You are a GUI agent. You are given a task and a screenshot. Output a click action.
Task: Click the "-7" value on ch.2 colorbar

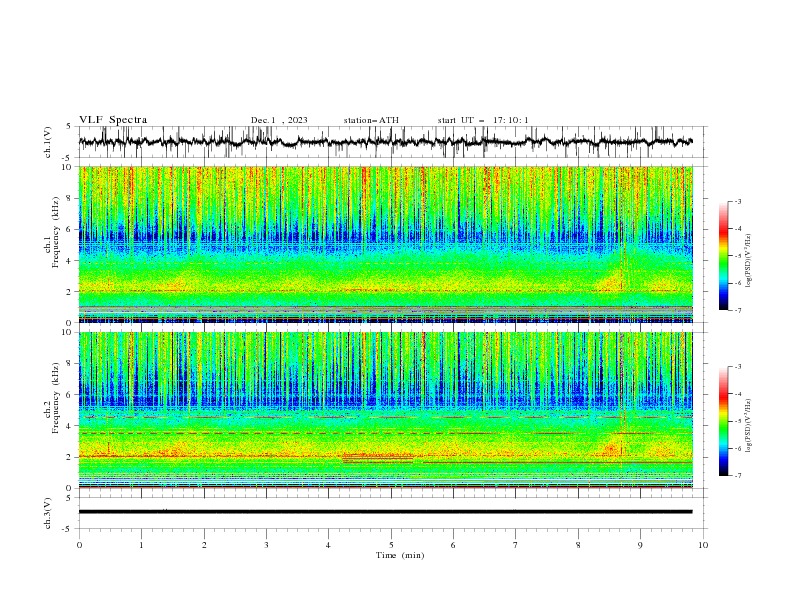point(737,476)
